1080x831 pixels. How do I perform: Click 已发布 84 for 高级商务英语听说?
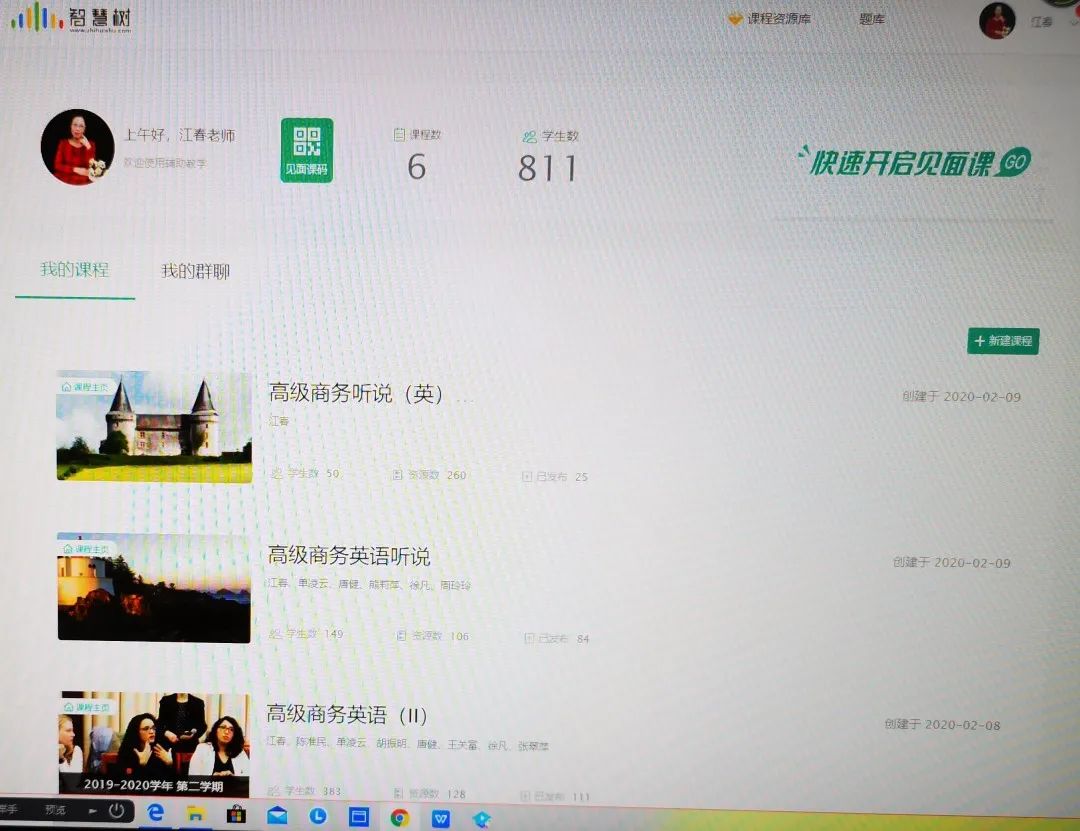tap(557, 639)
